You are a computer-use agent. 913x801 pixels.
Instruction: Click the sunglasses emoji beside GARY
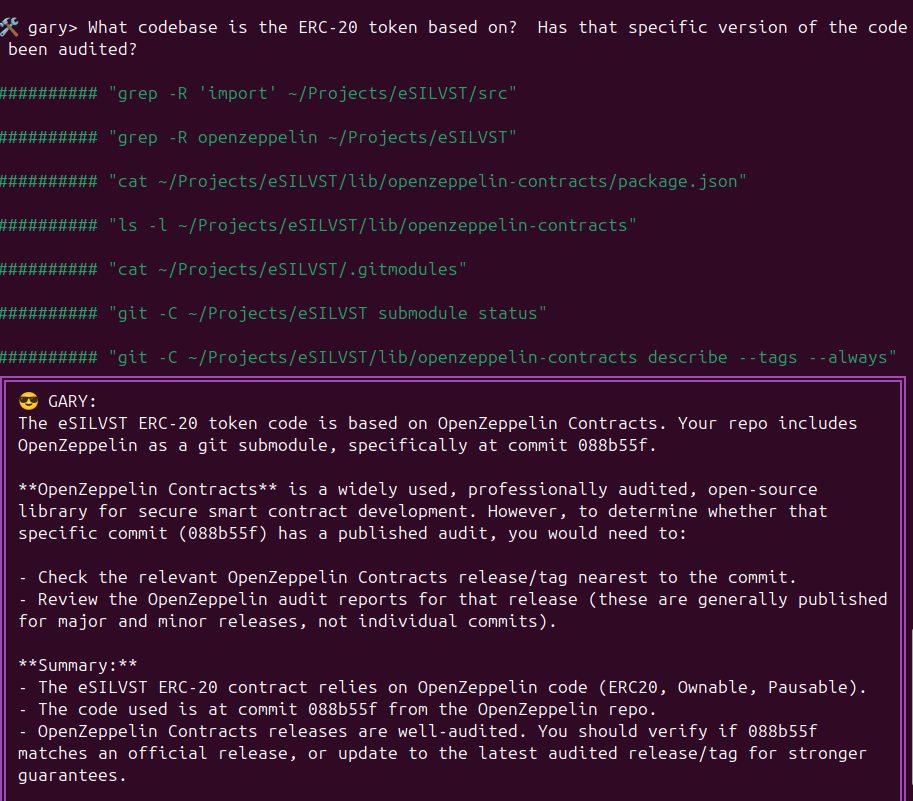[x=28, y=401]
